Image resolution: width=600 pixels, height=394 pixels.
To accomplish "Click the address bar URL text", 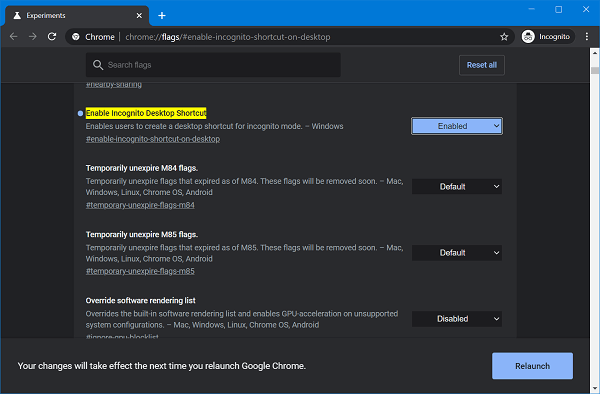I will pos(228,37).
